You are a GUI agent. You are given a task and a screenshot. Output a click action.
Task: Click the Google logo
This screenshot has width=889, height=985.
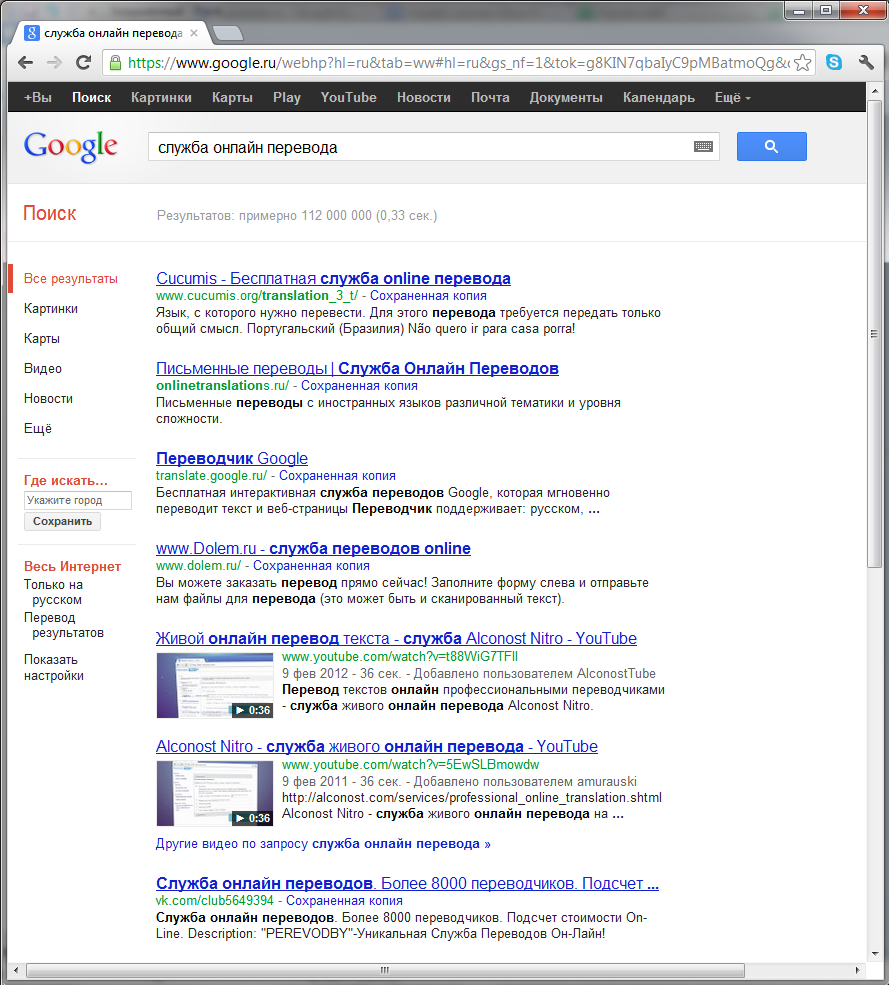pyautogui.click(x=70, y=147)
